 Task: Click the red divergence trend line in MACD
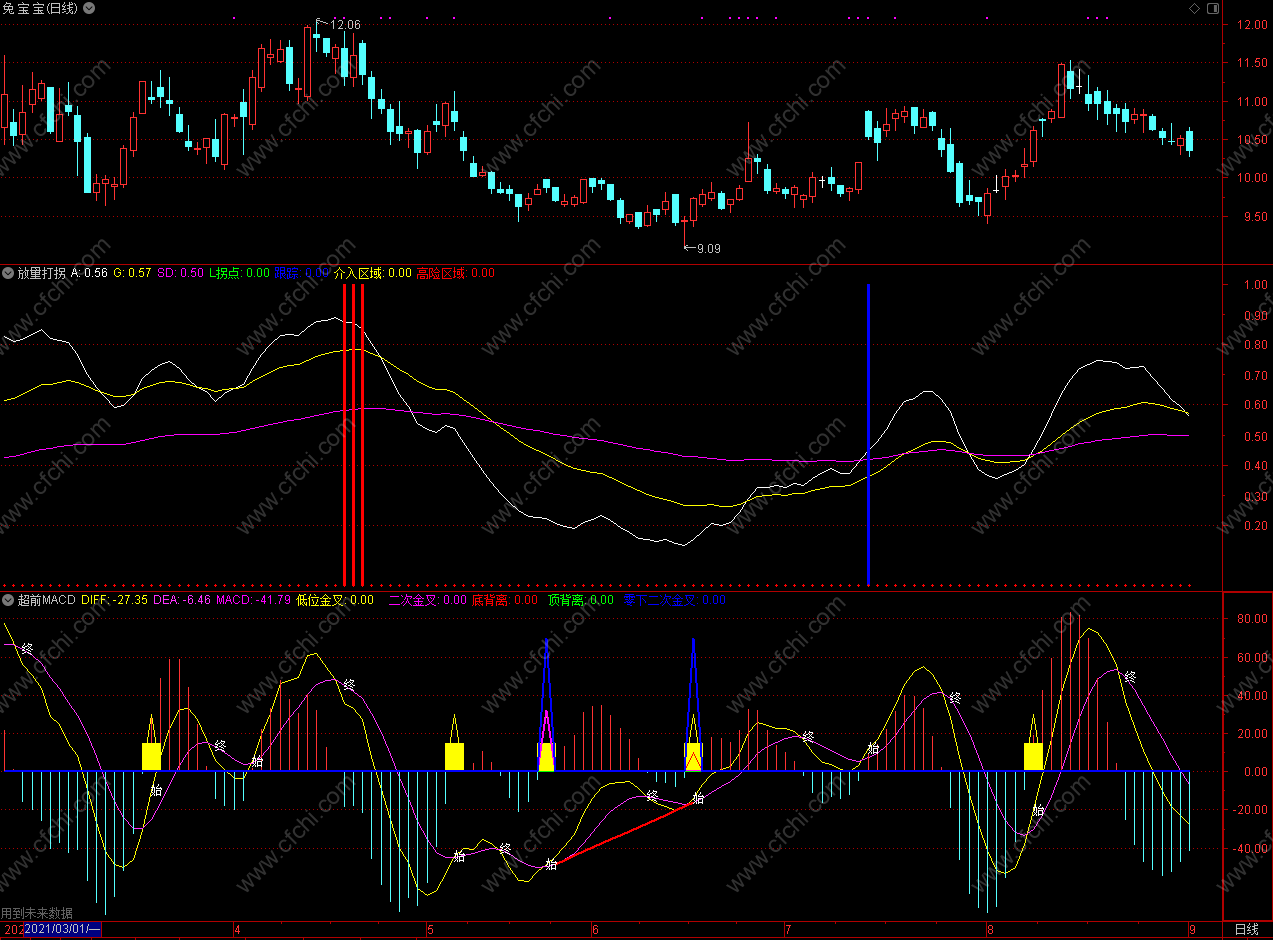pos(620,834)
